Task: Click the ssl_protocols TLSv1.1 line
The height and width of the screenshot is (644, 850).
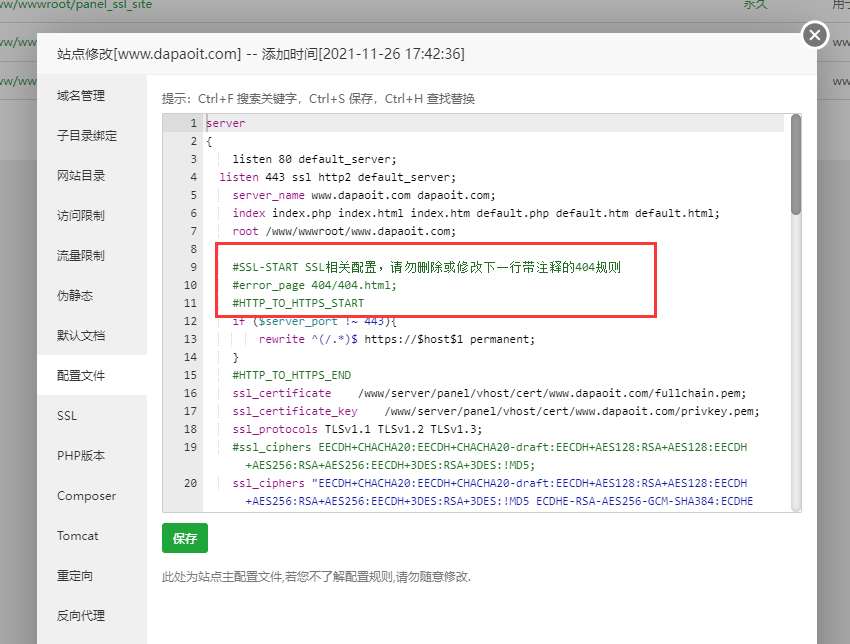Action: pyautogui.click(x=357, y=429)
